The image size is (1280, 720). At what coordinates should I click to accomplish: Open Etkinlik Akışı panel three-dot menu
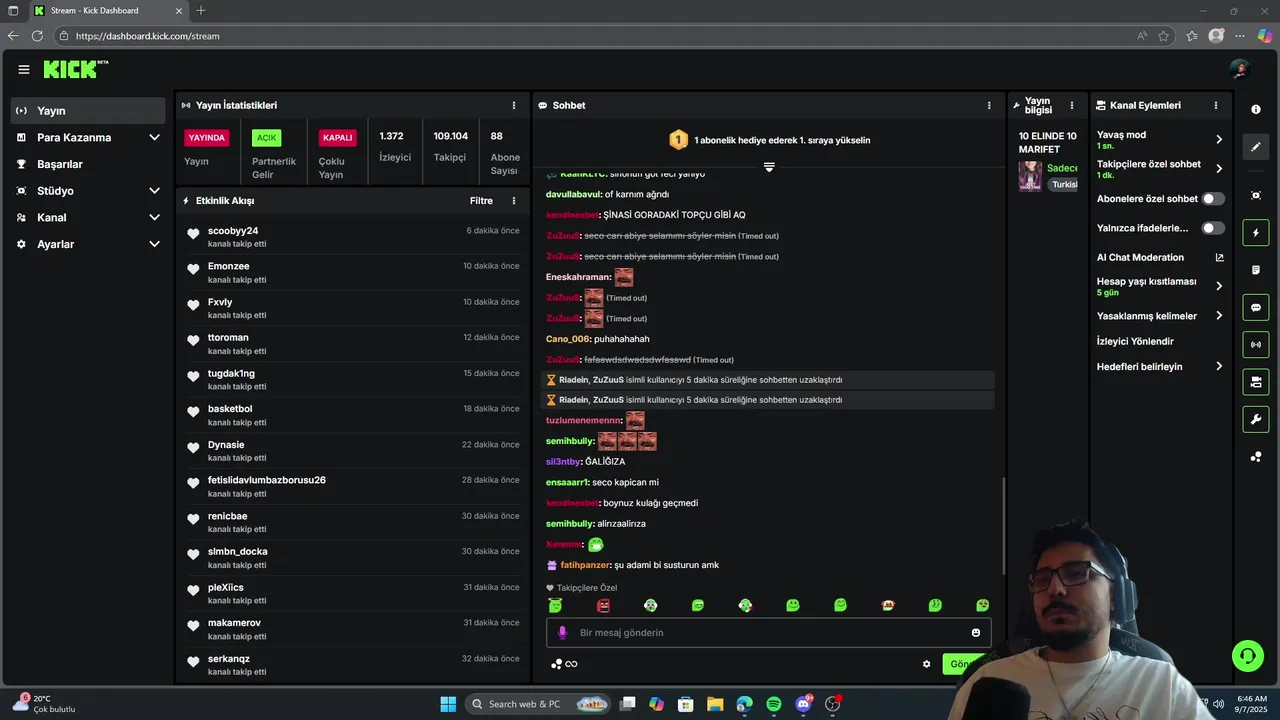click(514, 201)
